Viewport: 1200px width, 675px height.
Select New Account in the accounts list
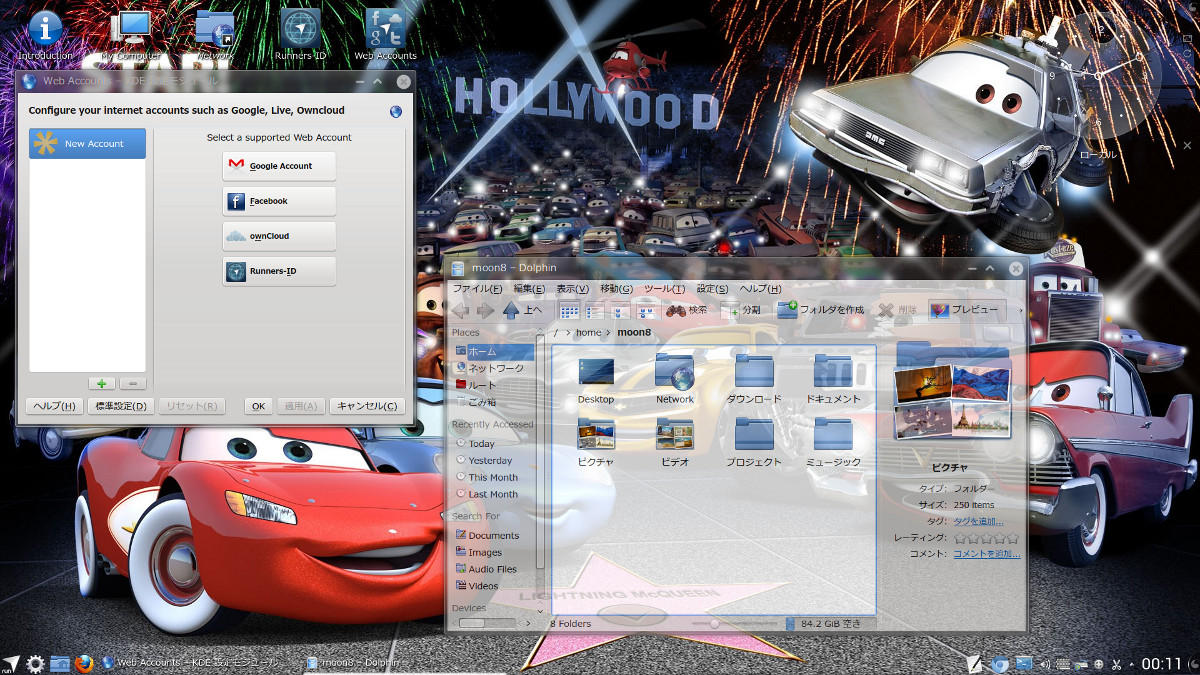(87, 144)
